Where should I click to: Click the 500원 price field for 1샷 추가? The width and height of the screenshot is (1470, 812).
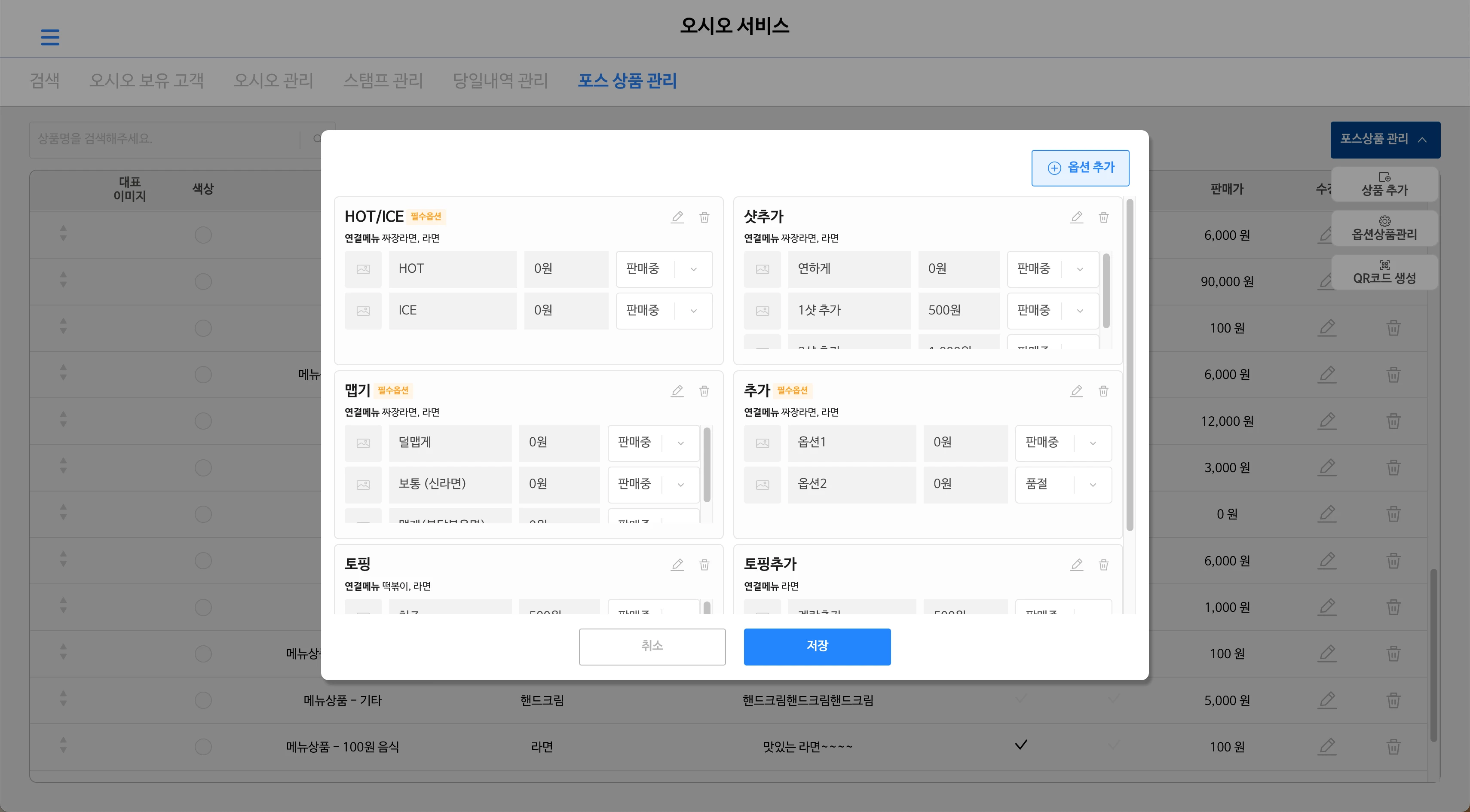coord(959,311)
